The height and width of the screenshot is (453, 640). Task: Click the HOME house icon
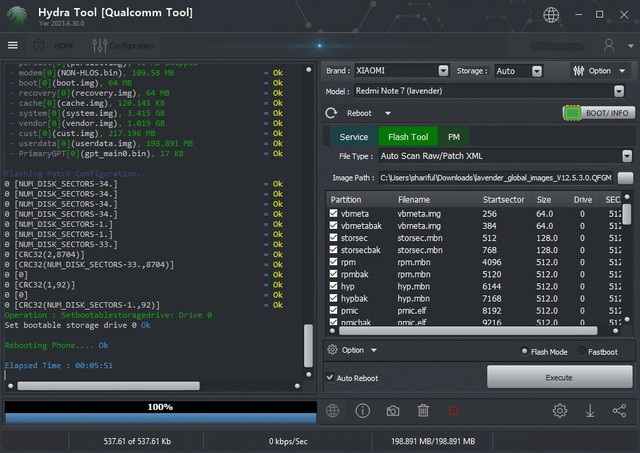[39, 45]
